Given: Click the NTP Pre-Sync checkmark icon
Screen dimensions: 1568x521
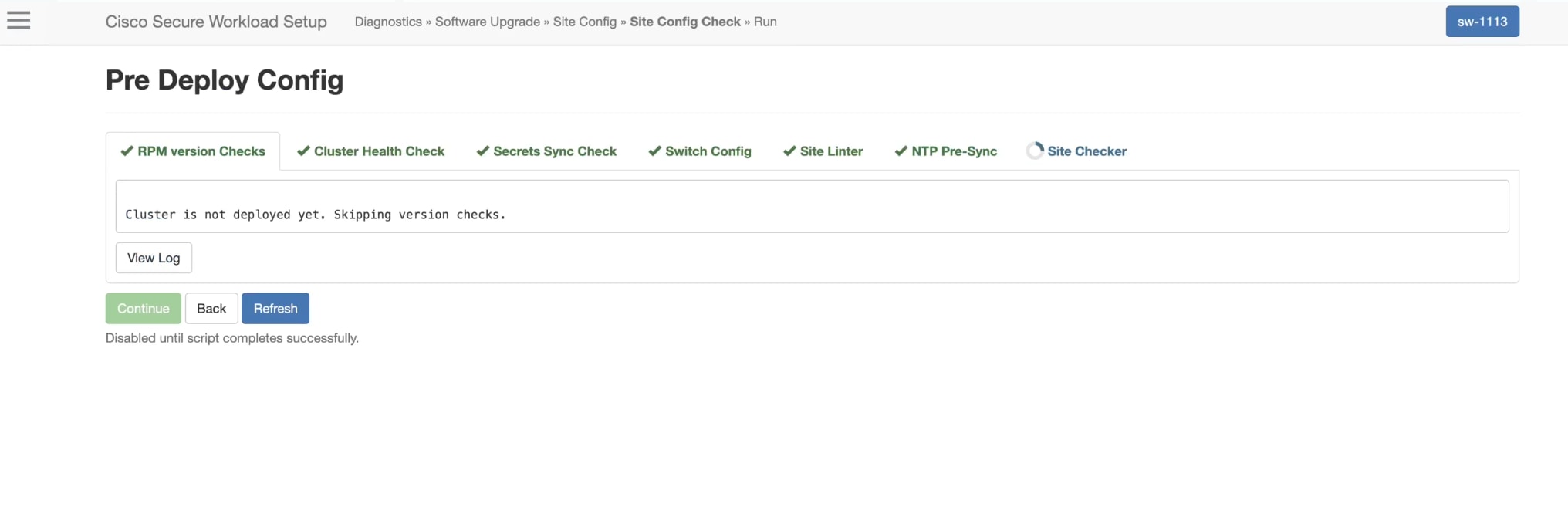Looking at the screenshot, I should click(901, 151).
